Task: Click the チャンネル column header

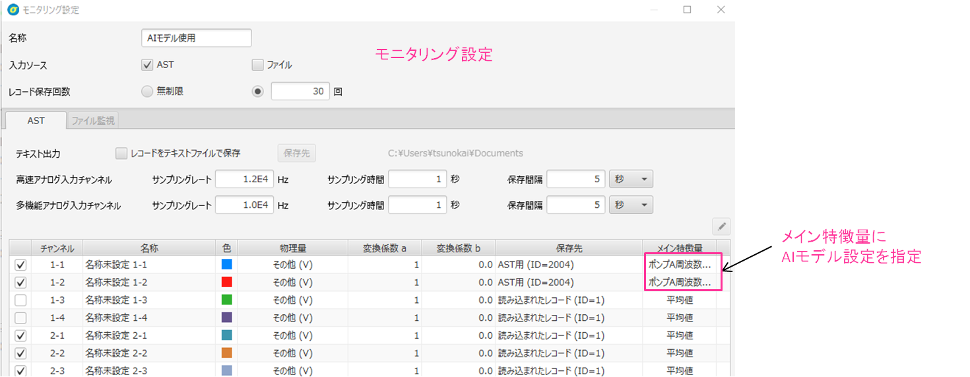Action: [x=58, y=248]
